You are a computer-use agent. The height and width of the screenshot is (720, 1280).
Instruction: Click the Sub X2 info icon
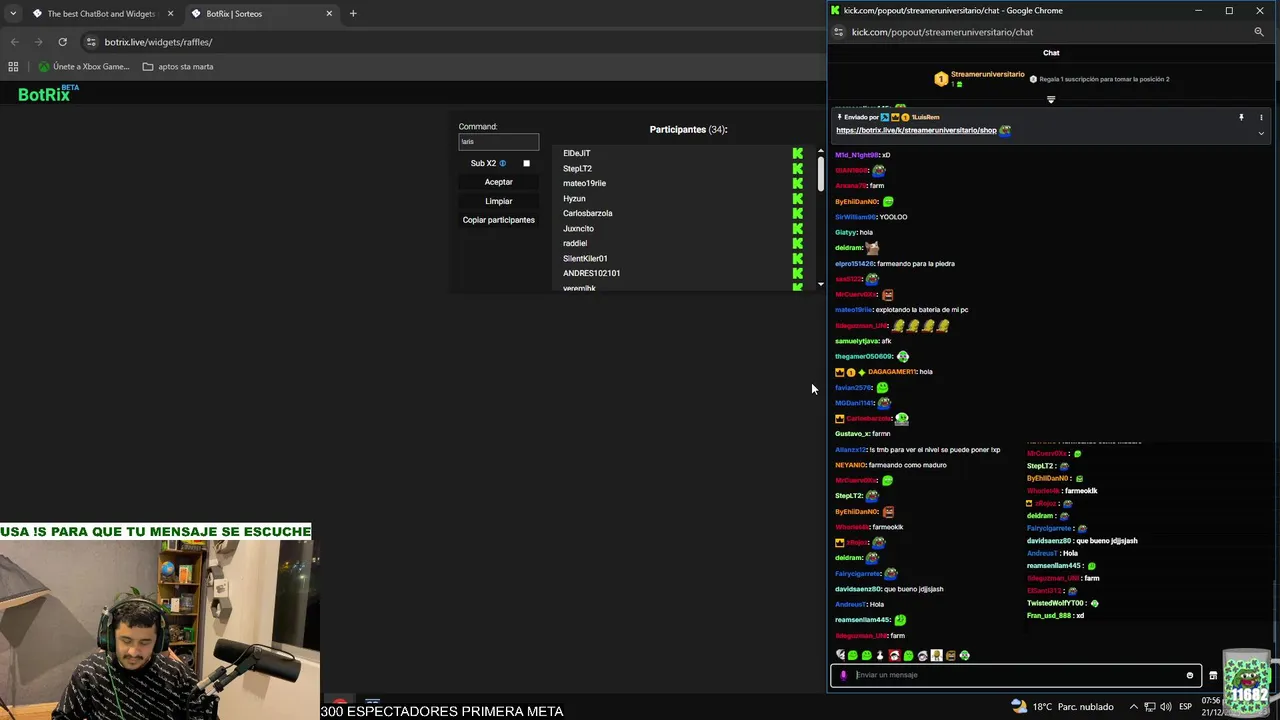(503, 163)
